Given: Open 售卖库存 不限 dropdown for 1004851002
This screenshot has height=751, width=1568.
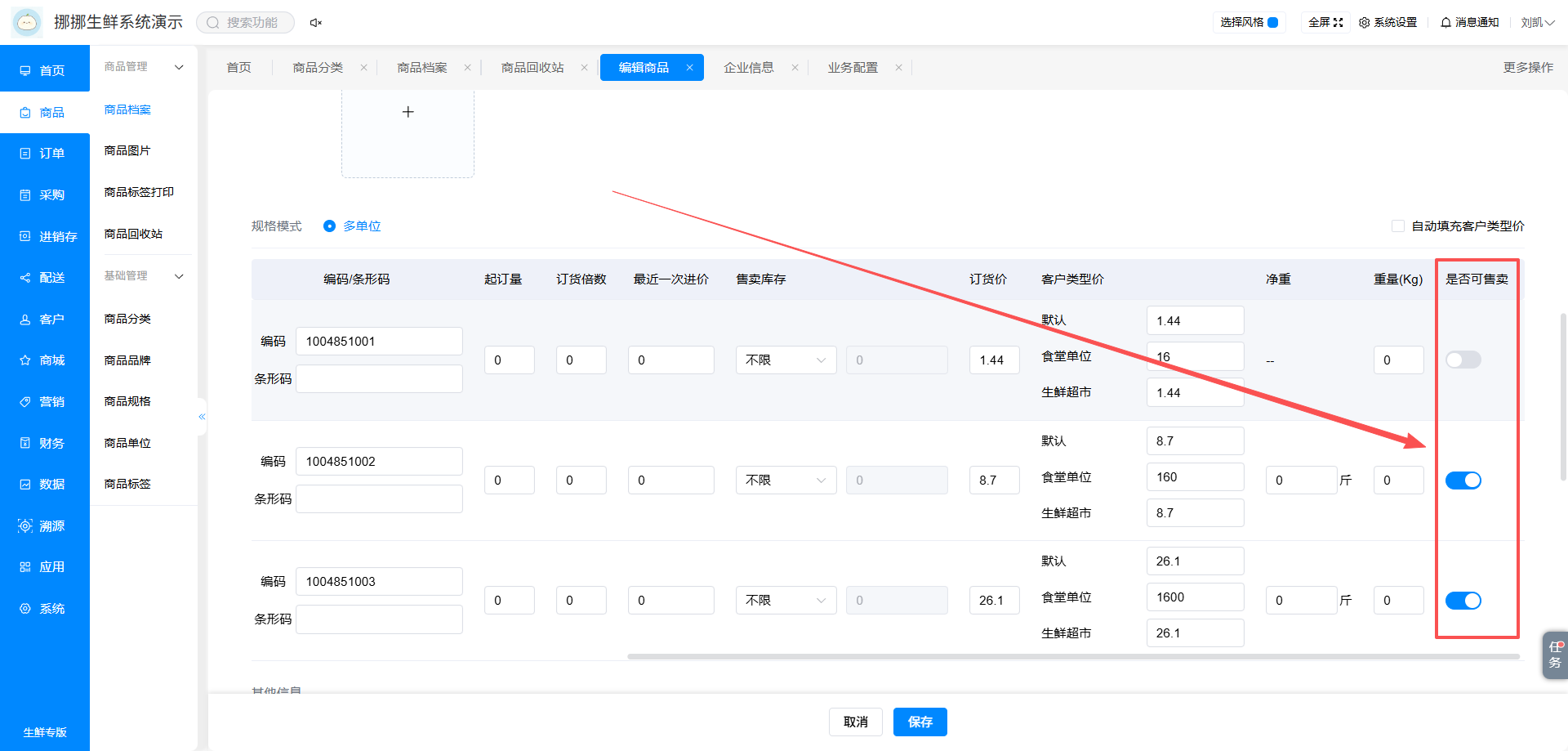Looking at the screenshot, I should pos(786,481).
